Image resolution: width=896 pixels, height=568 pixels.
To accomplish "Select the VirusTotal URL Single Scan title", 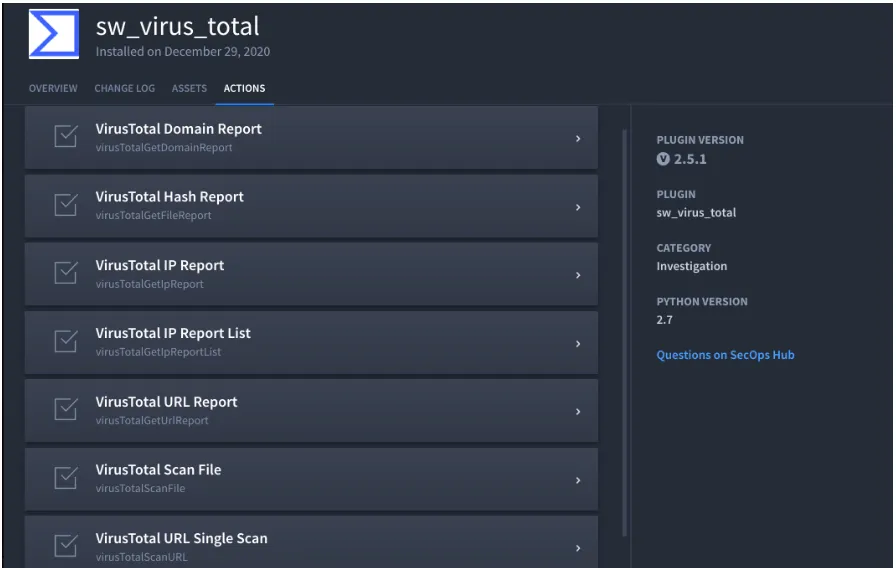I will coord(181,539).
